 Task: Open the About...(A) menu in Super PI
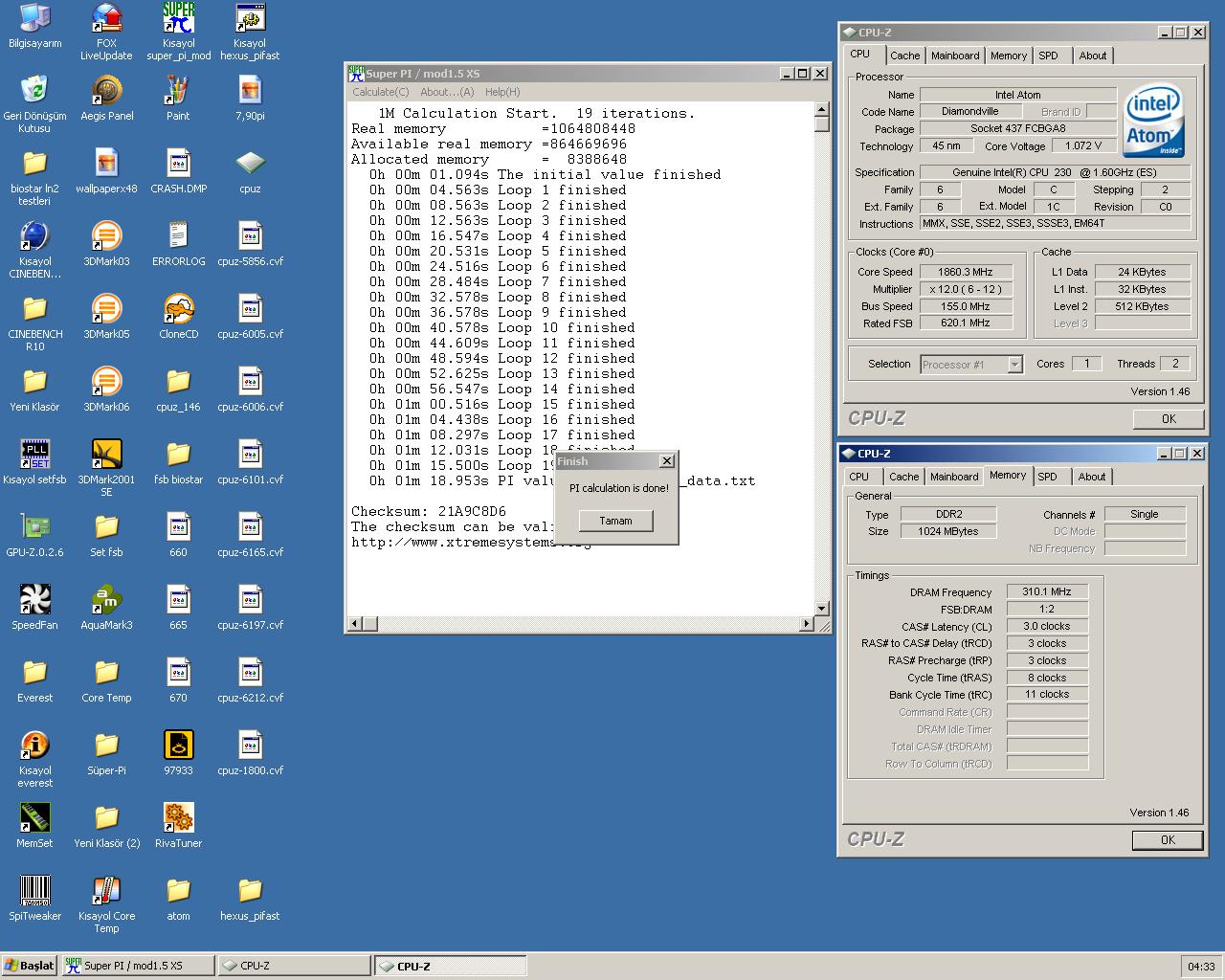[447, 92]
